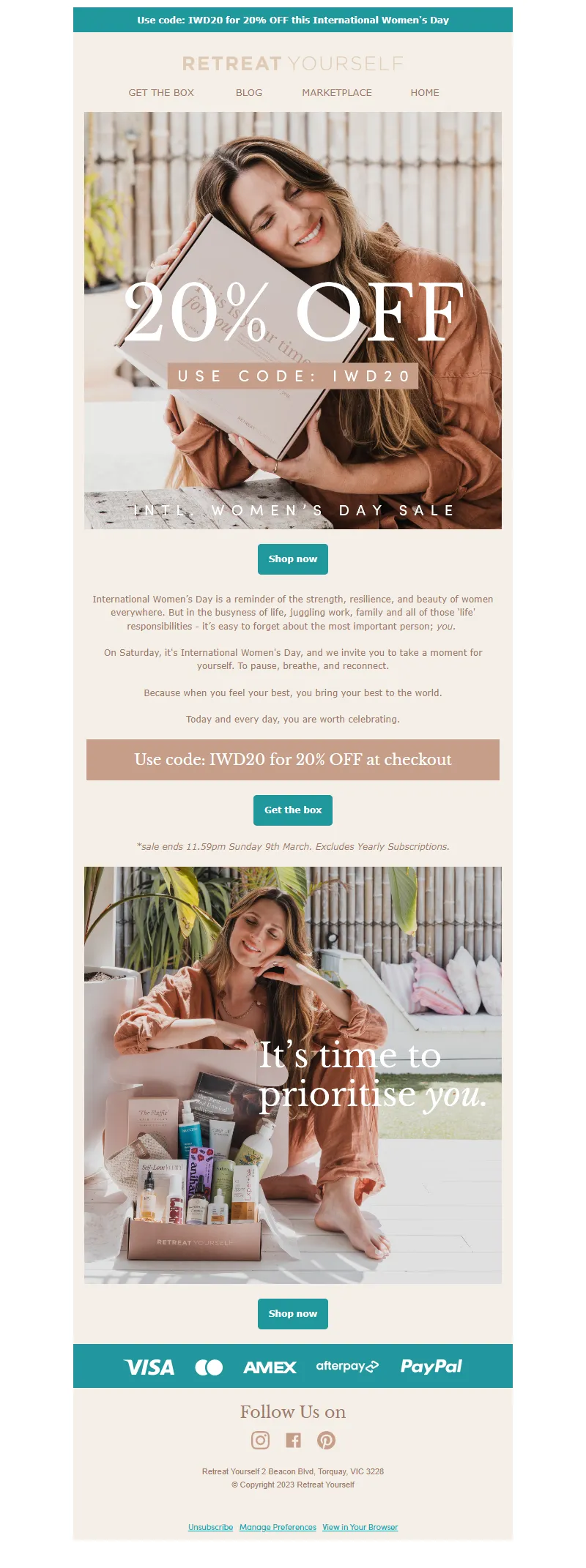Click the PayPal logo
This screenshot has width=586, height=1568.
click(x=431, y=1366)
